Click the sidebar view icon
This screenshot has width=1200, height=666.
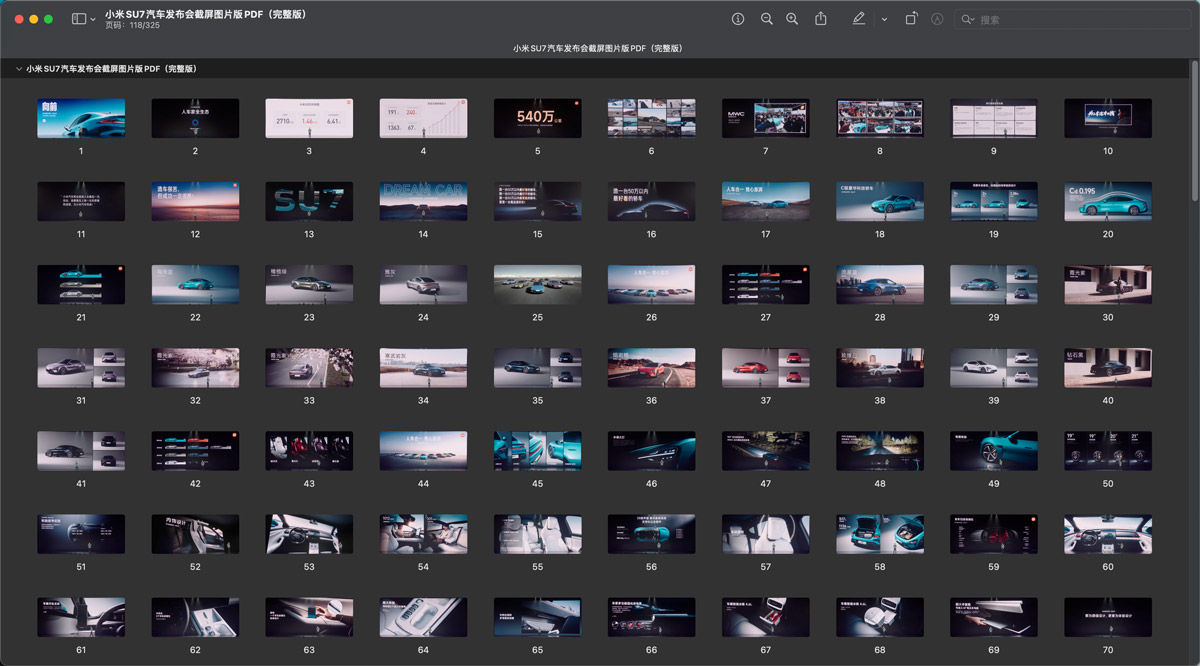79,19
